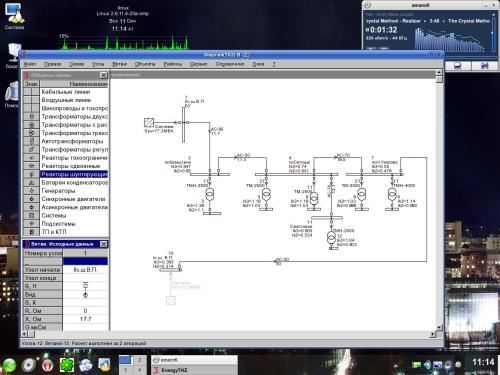Pick the Батареи конденсаторов icon
This screenshot has width=500, height=375.
point(32,182)
